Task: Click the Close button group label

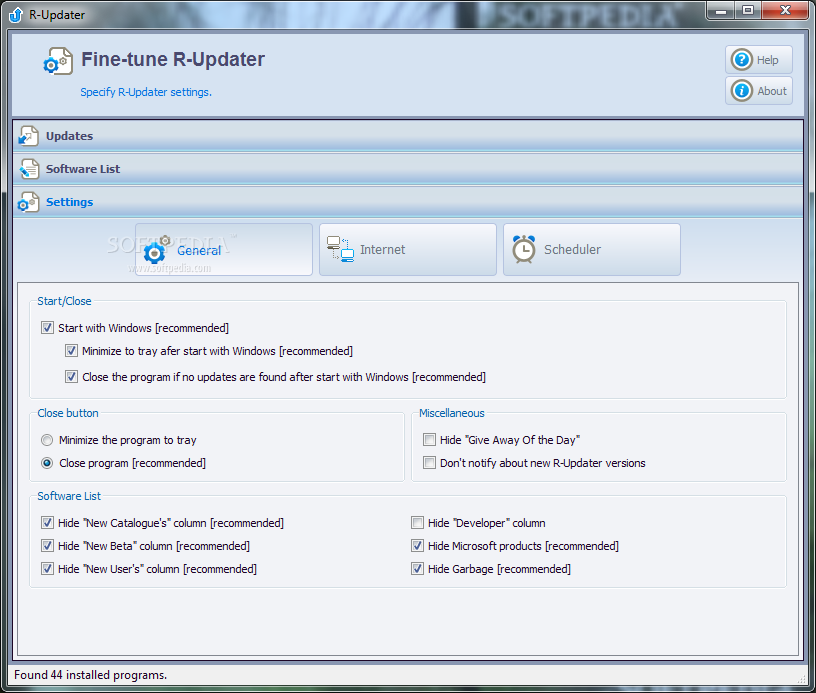Action: click(68, 413)
